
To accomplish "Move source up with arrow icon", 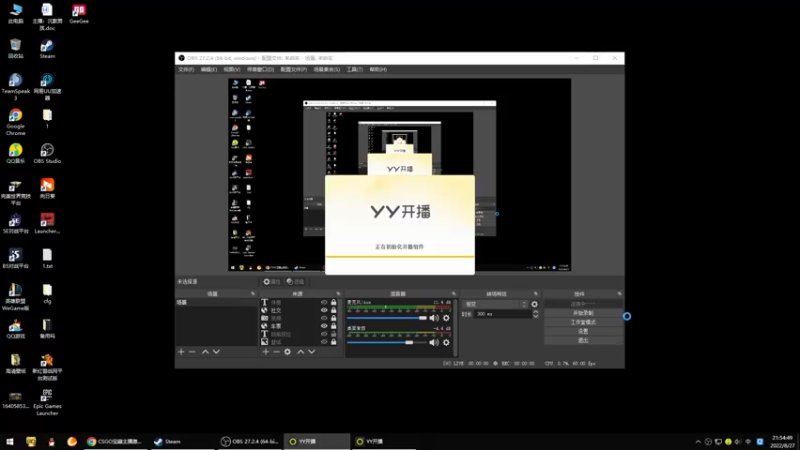I will [x=301, y=352].
